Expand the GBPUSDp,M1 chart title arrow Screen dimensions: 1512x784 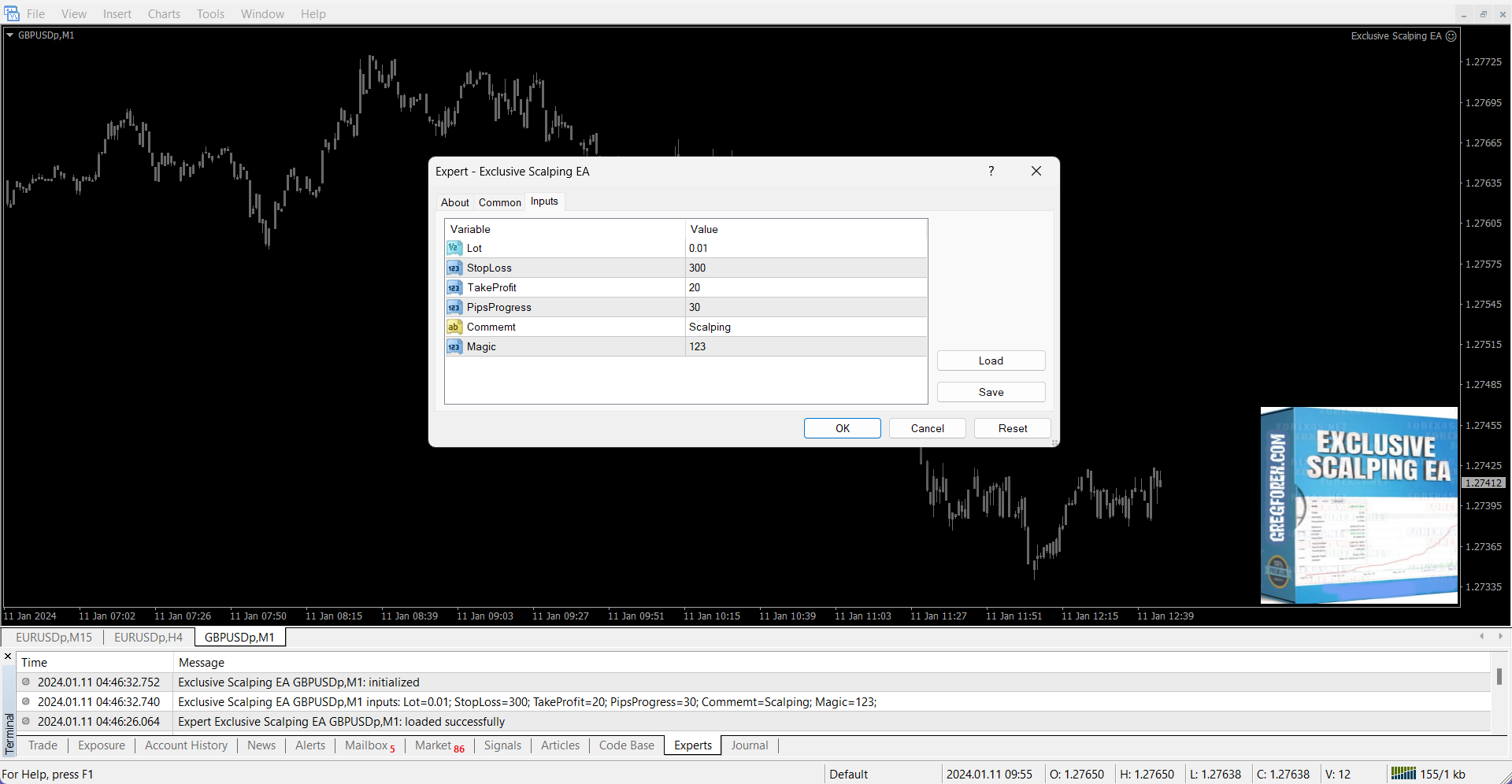click(x=10, y=35)
